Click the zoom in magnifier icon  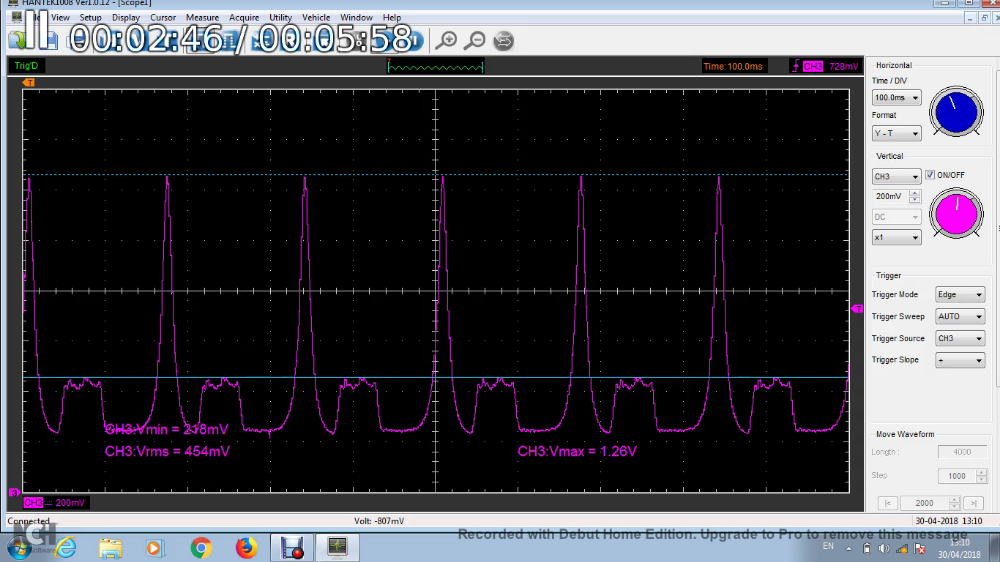pos(447,40)
